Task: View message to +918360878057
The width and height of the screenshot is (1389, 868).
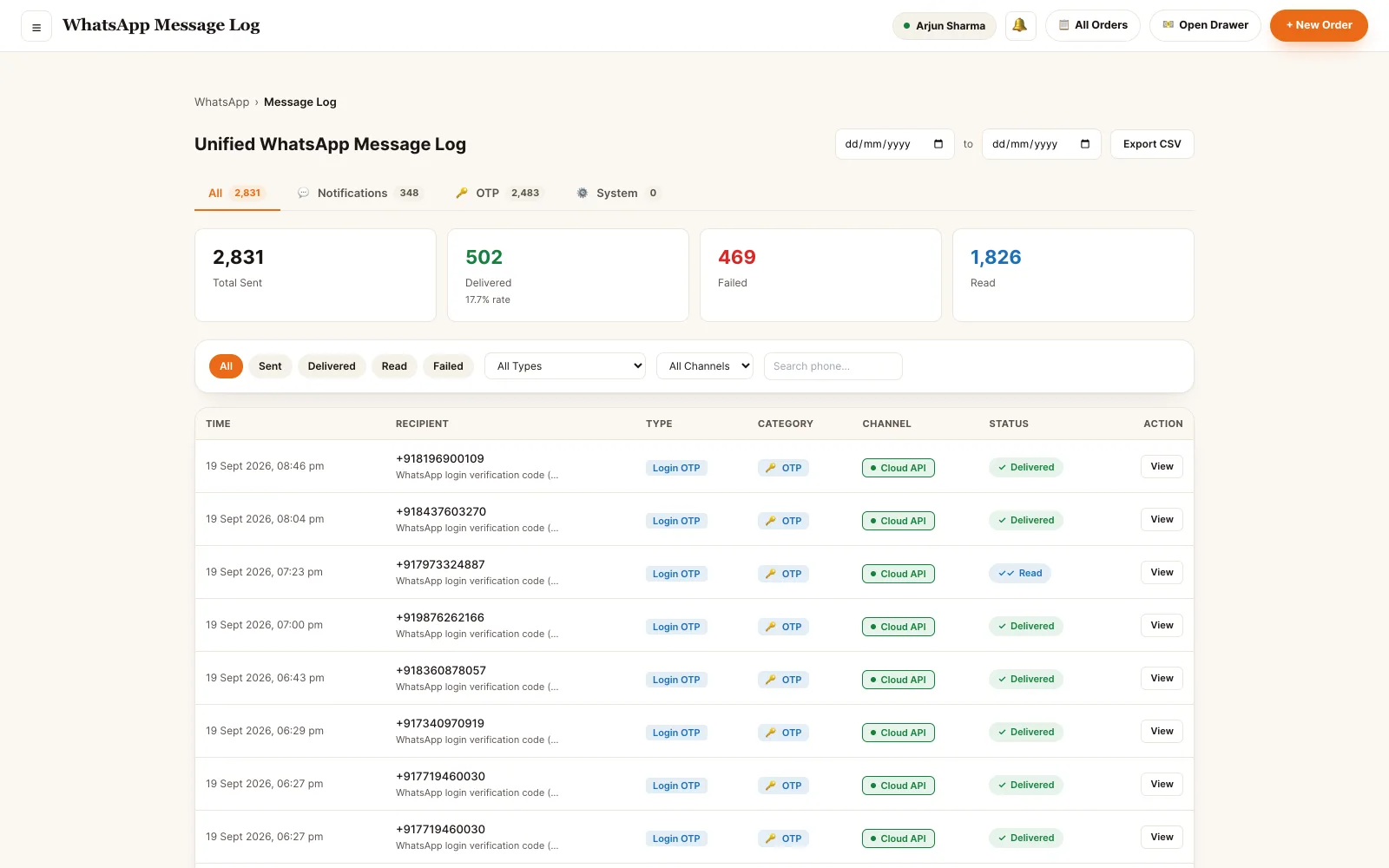Action: tap(1162, 678)
